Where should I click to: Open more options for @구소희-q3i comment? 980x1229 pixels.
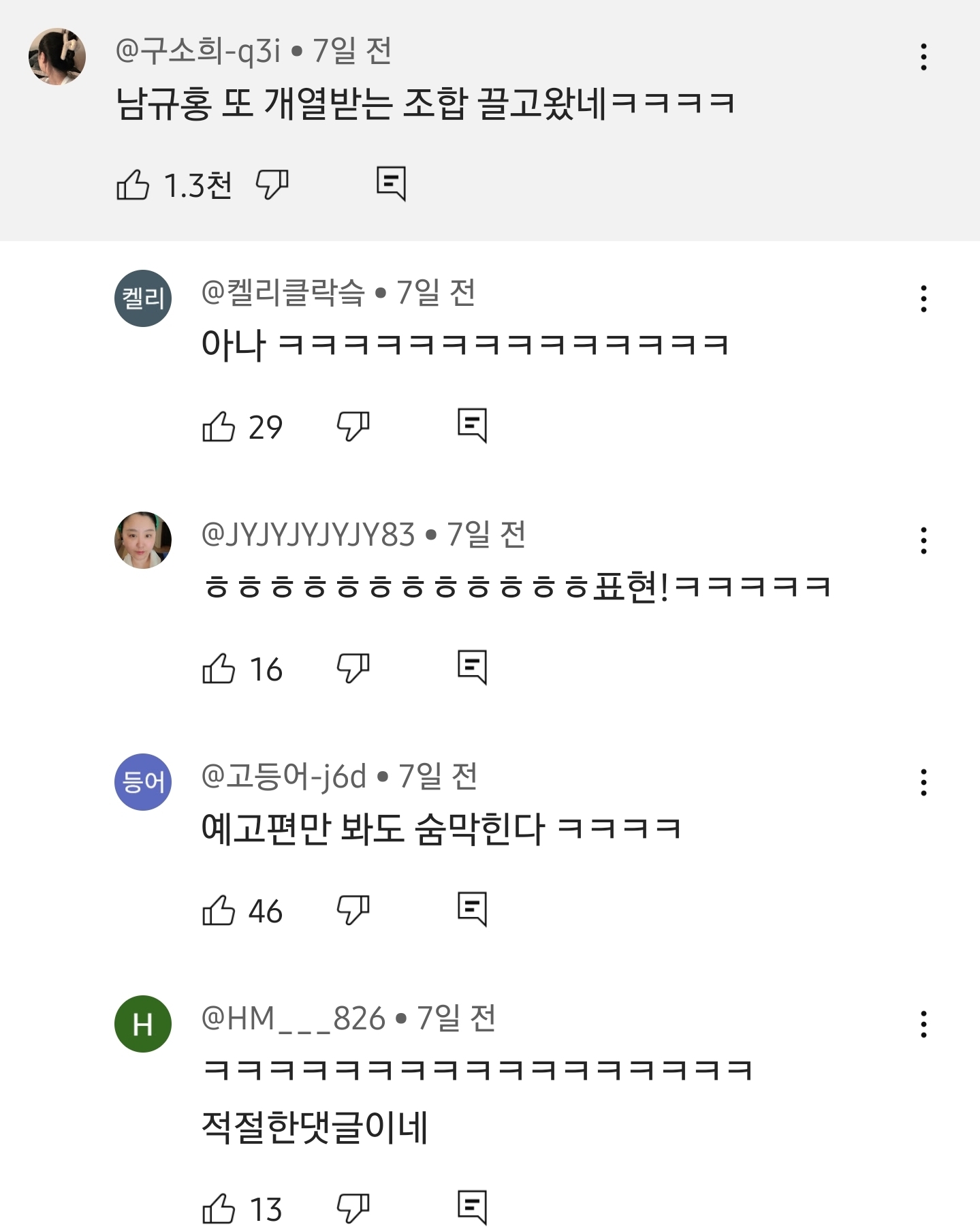click(x=923, y=57)
